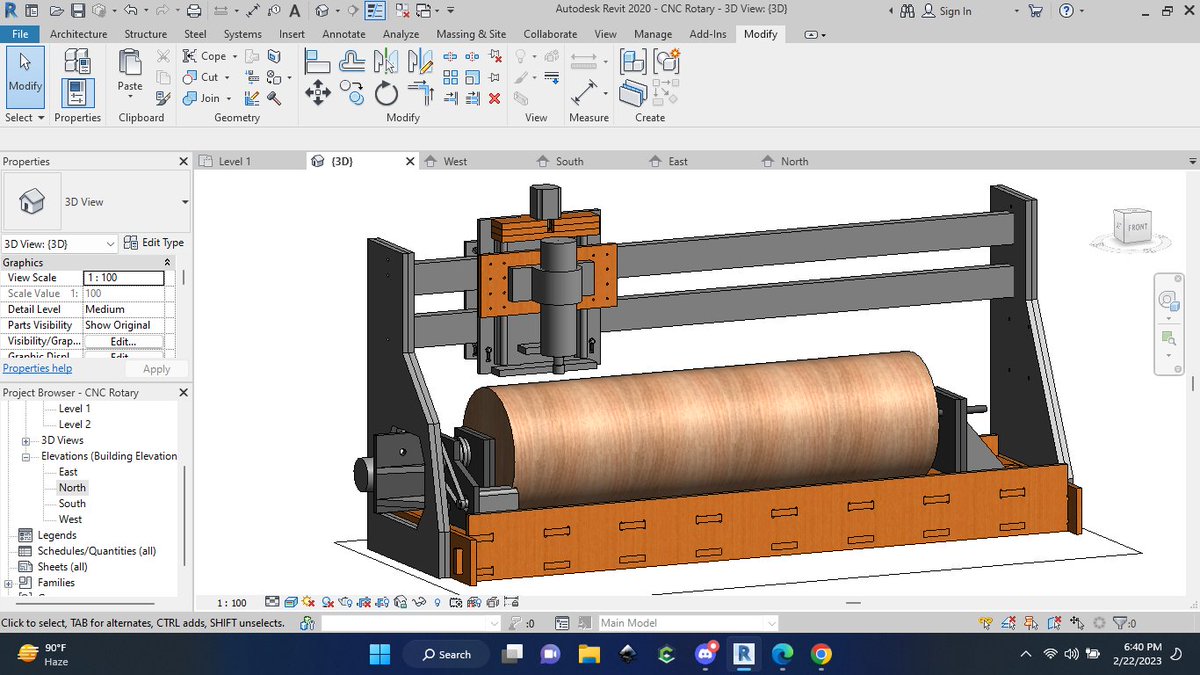Collapse the Elevations (Building Elevation) node

click(x=27, y=456)
